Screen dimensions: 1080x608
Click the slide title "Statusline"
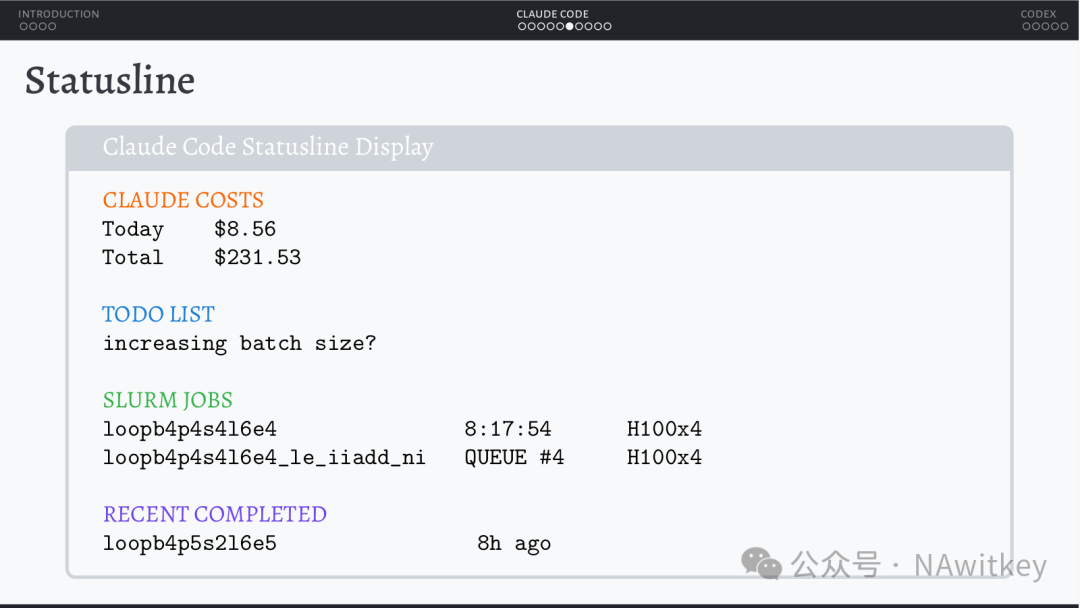pyautogui.click(x=110, y=80)
